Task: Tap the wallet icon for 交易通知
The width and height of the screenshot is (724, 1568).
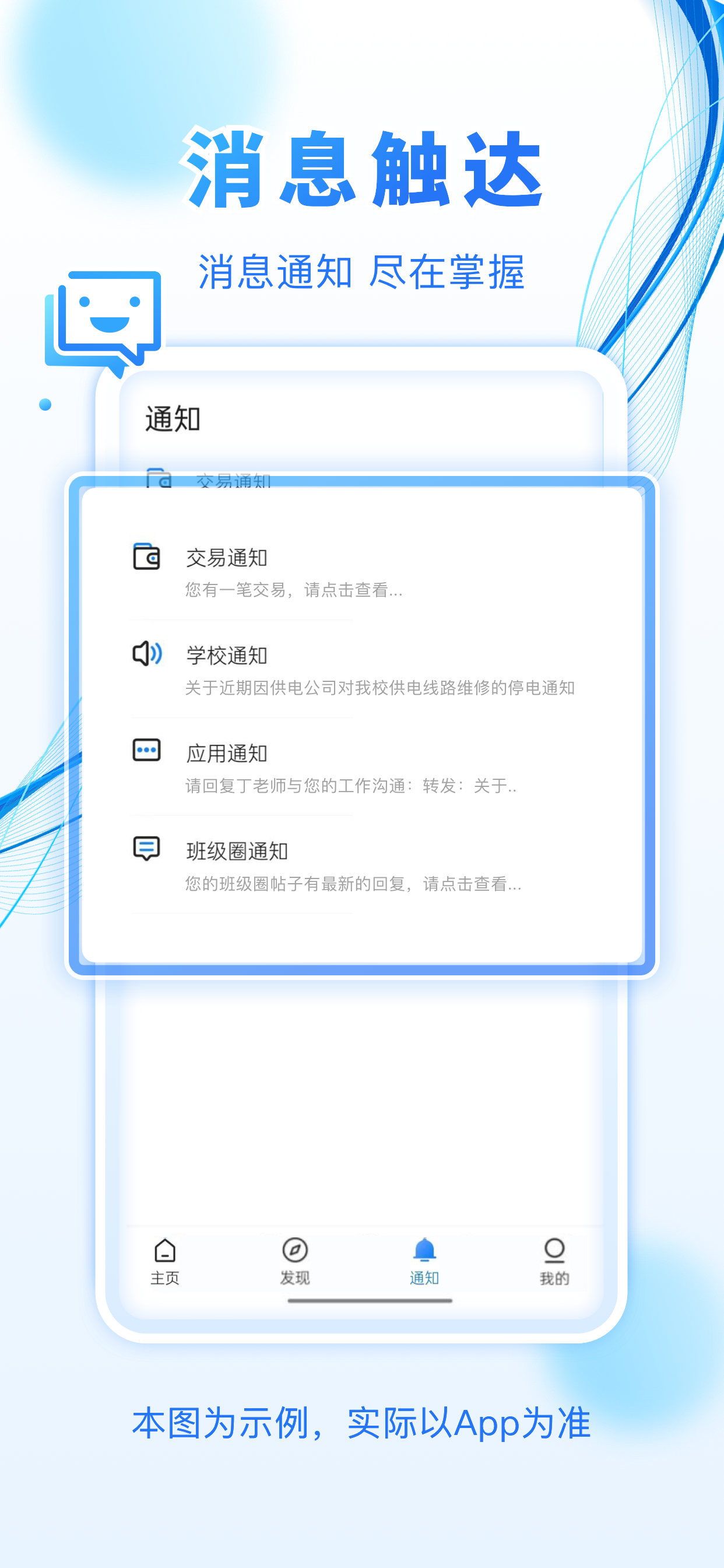Action: 147,556
